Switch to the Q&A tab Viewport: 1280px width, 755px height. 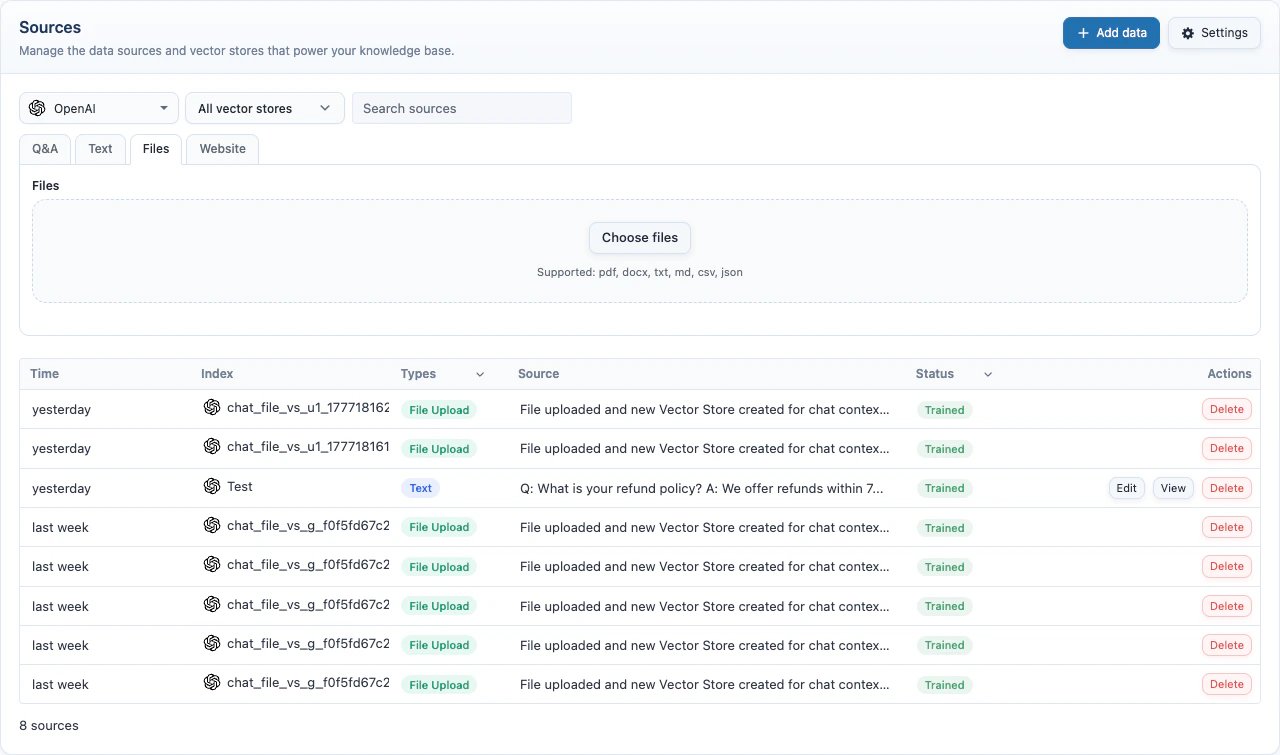coord(45,148)
